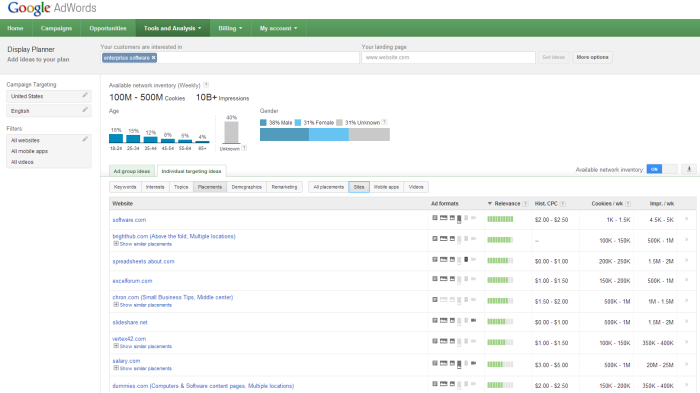Toggle Available network inventory switch

(662, 169)
